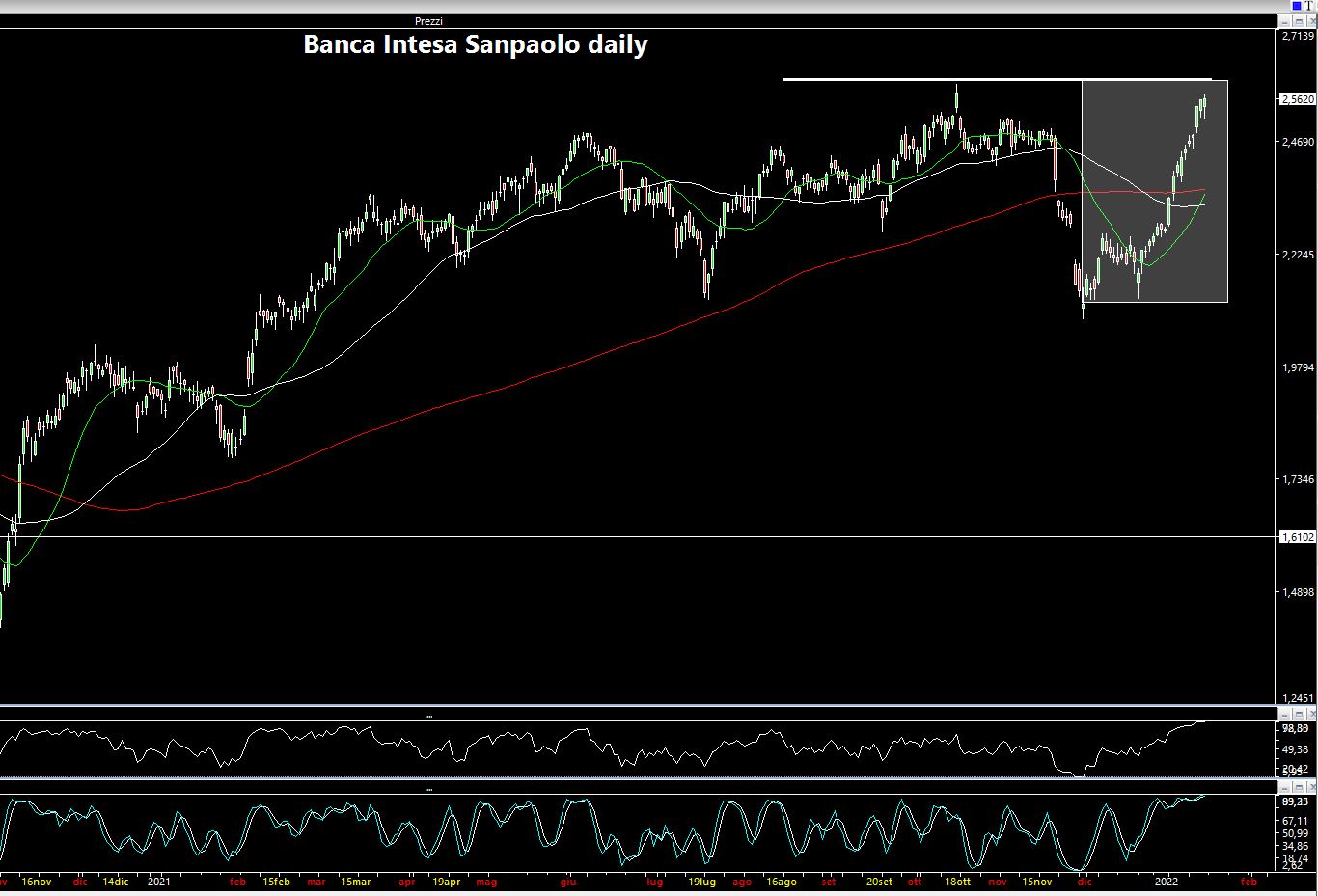Close the bottom stochastic panel
This screenshot has height=896, width=1318.
pos(1312,787)
